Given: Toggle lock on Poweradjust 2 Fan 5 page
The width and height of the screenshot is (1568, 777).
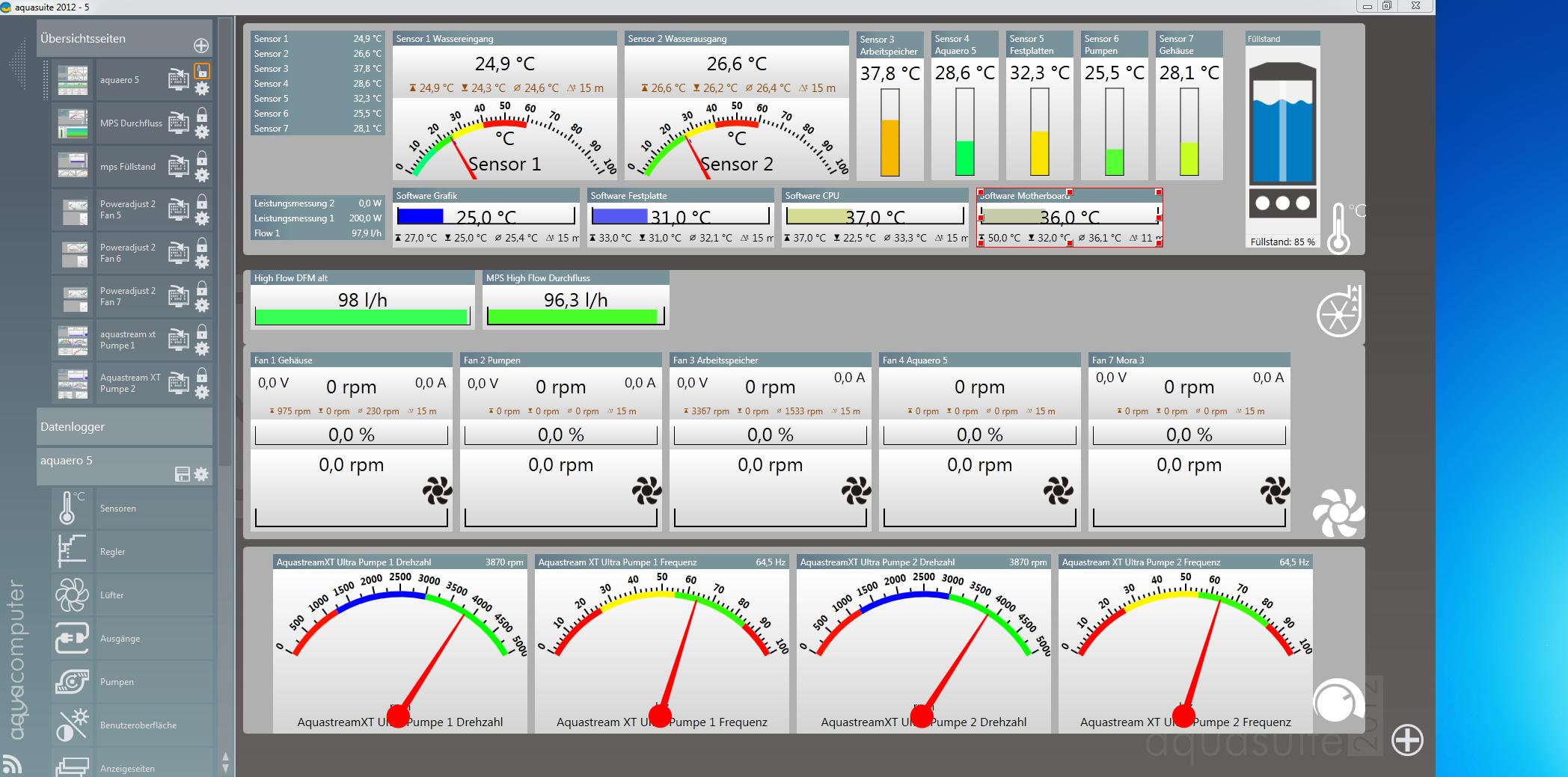Looking at the screenshot, I should pyautogui.click(x=202, y=202).
